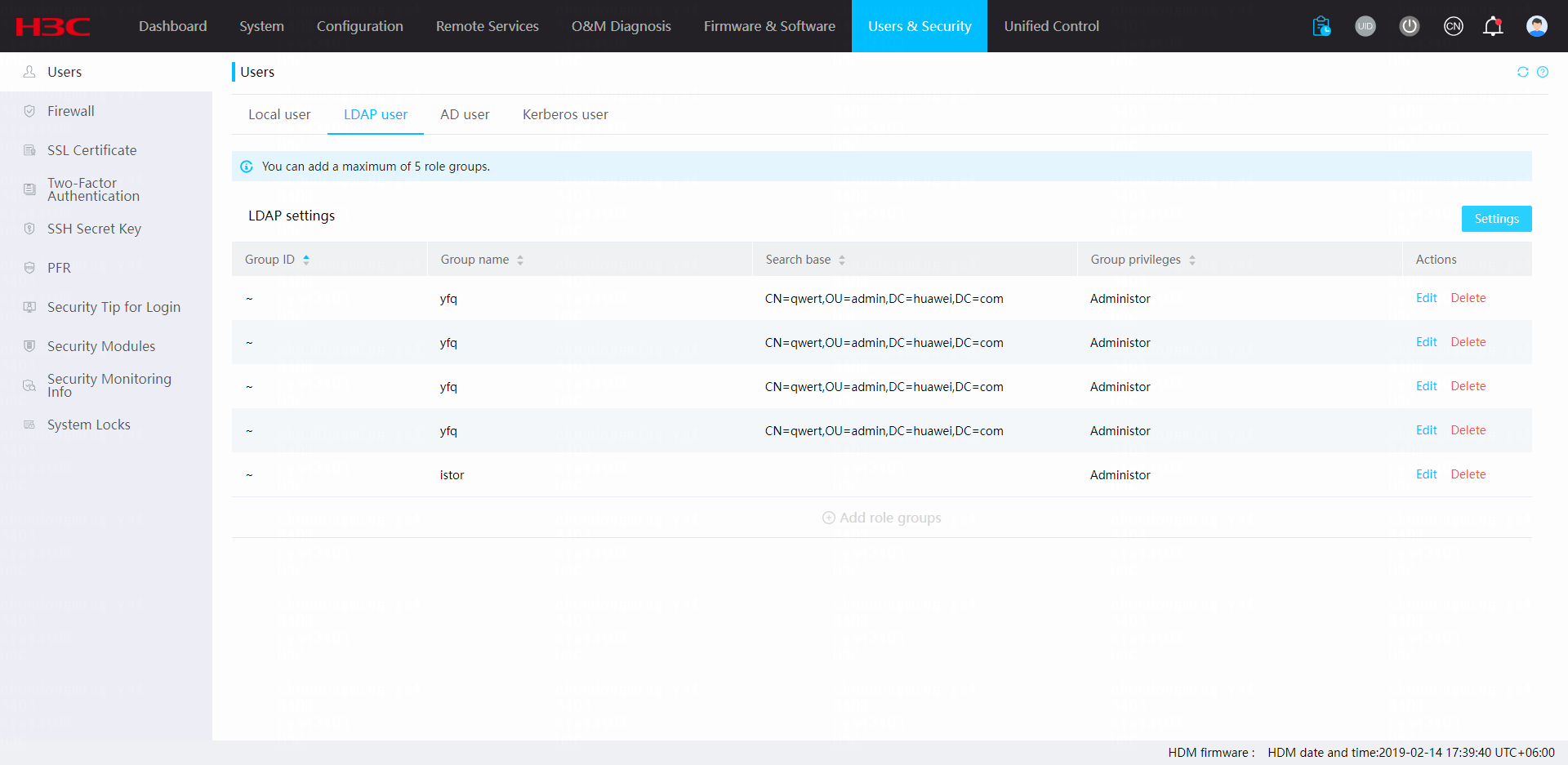Click the System Locks icon

[x=29, y=425]
